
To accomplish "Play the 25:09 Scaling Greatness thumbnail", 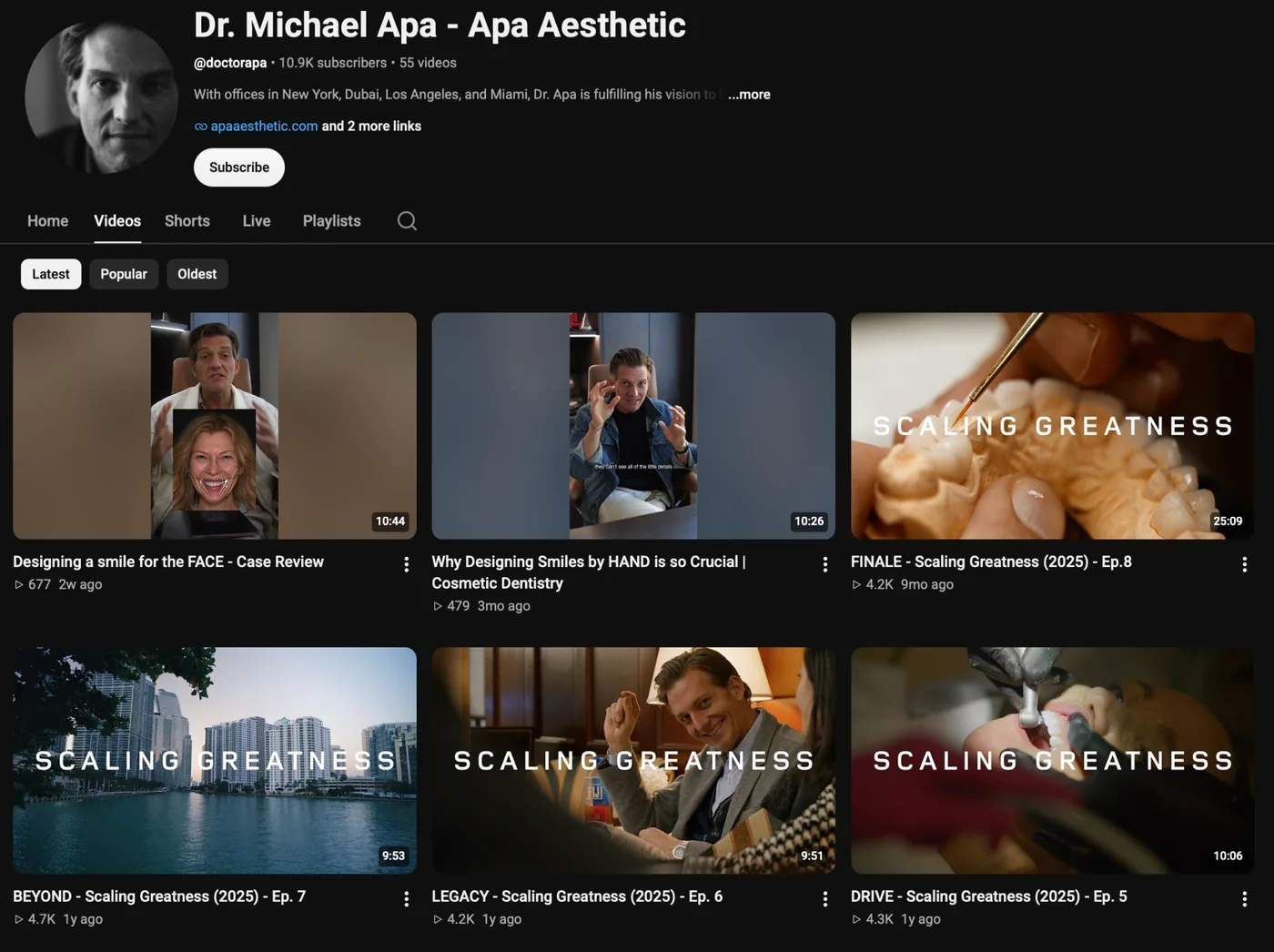I will click(1053, 426).
